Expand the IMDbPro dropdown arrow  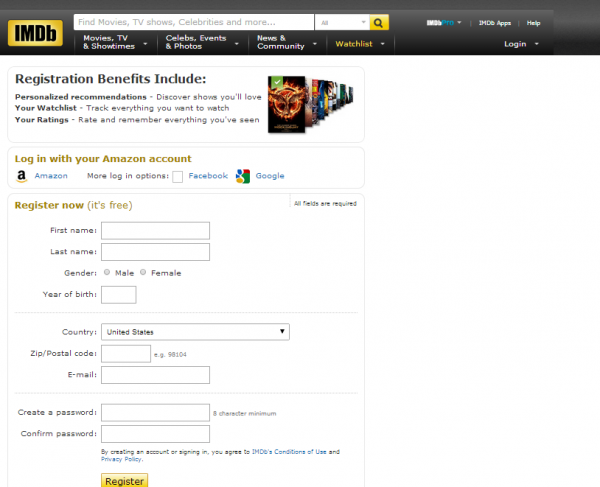(x=459, y=23)
